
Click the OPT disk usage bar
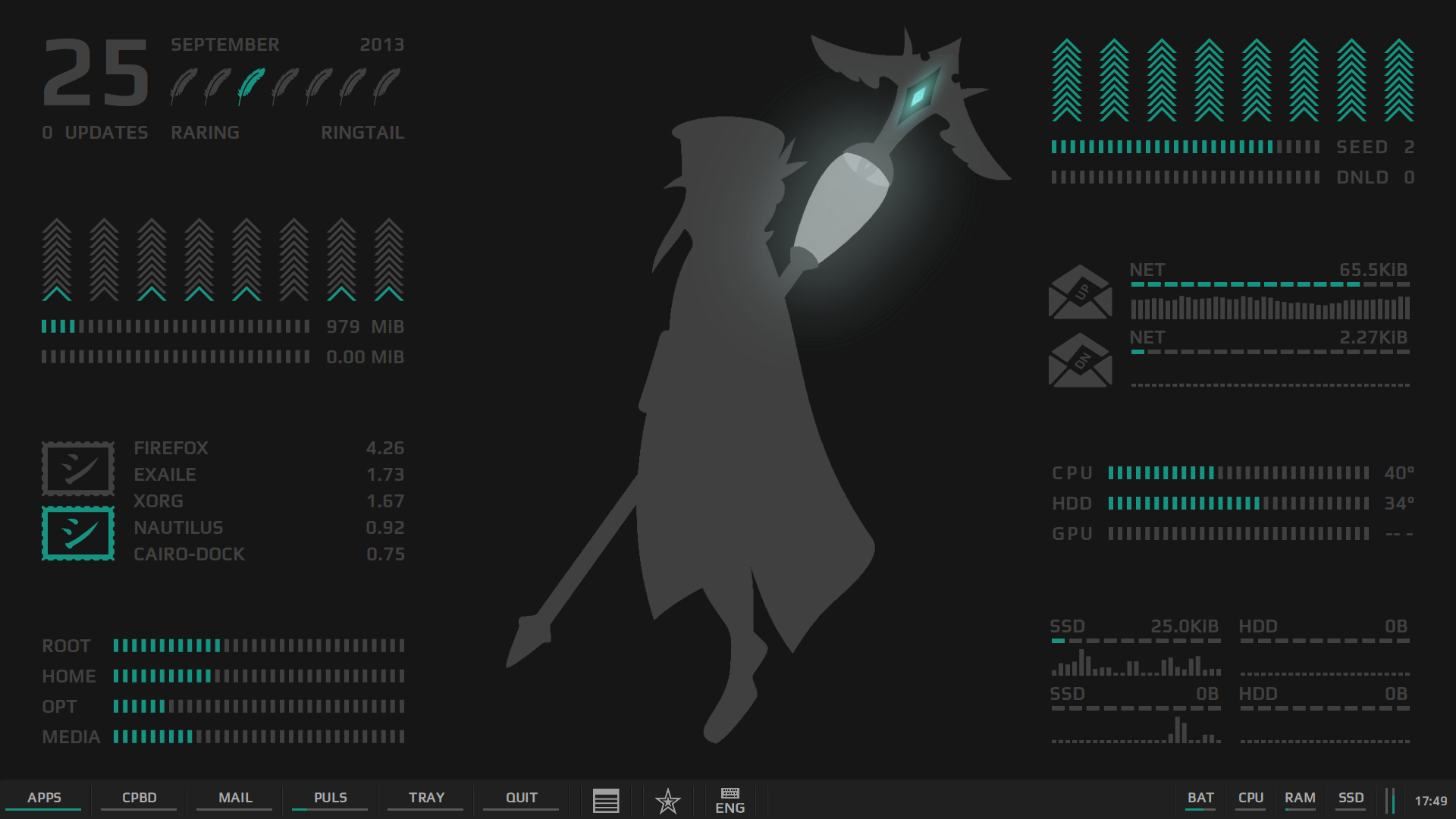pos(259,706)
